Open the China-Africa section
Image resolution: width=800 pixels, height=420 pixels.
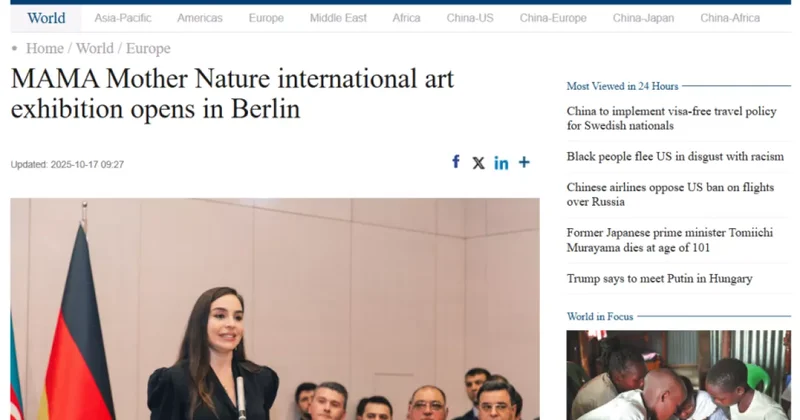coord(730,18)
